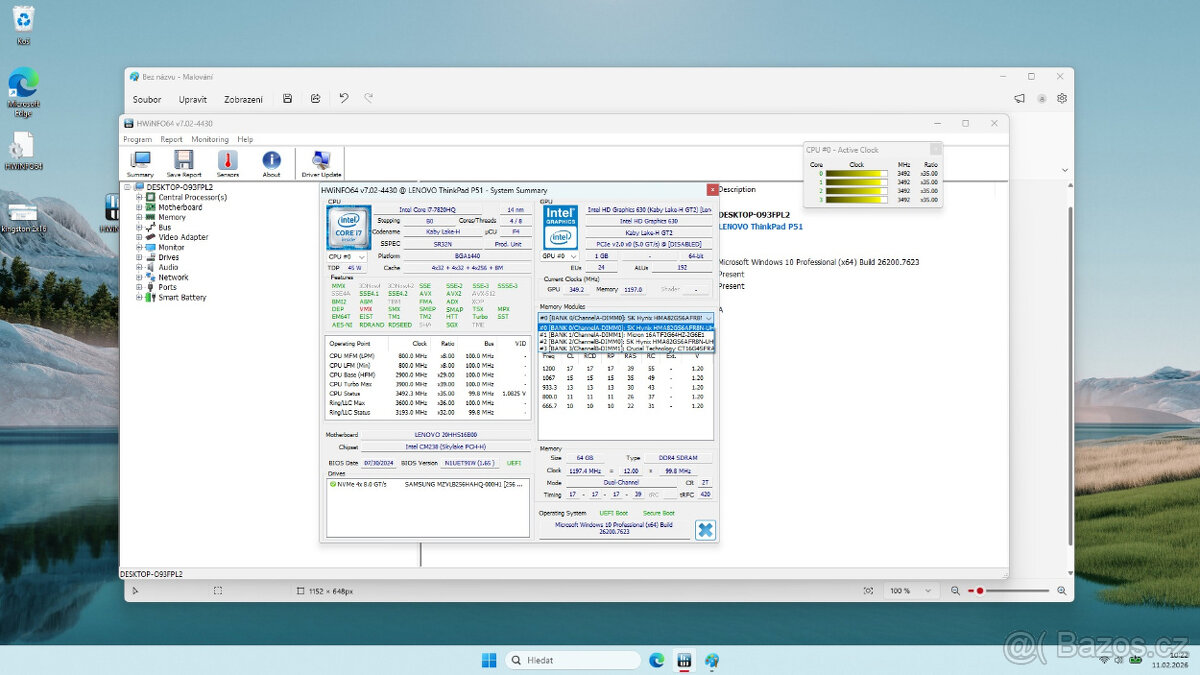Image resolution: width=1200 pixels, height=675 pixels.
Task: Expand the Motherboard tree node
Action: 139,207
